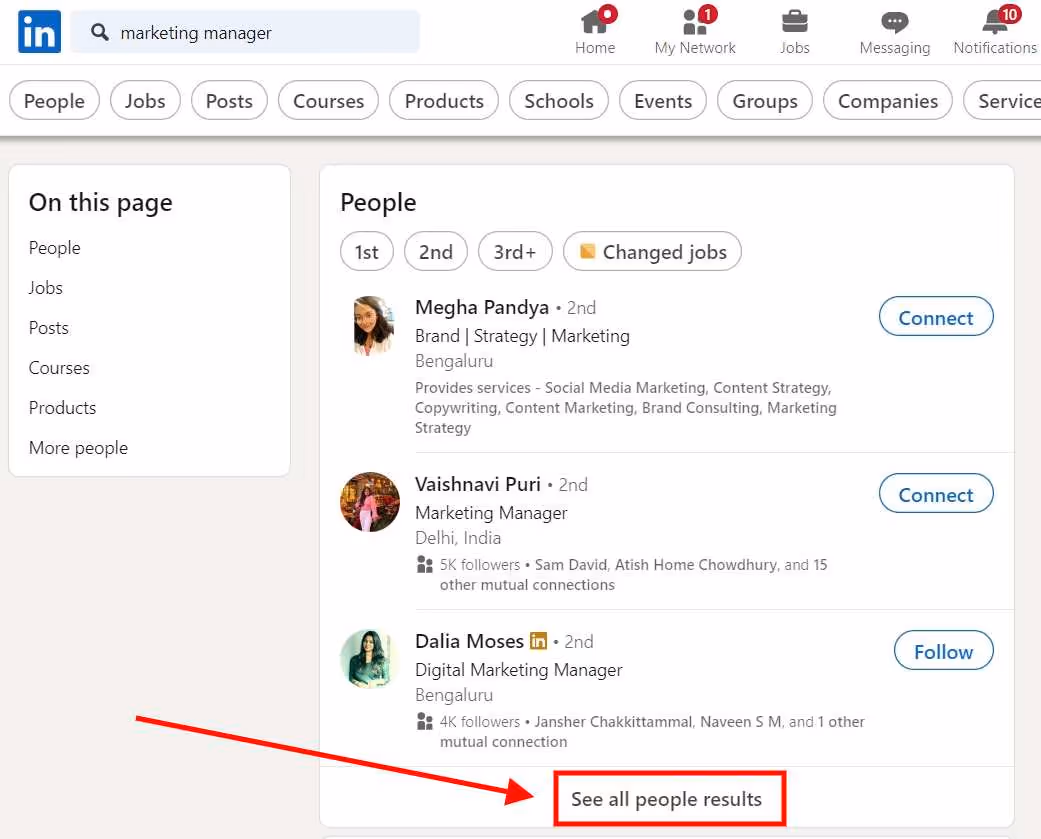The width and height of the screenshot is (1041, 839).
Task: Click the followers icon under Vaishnavi Puri
Action: pos(425,565)
